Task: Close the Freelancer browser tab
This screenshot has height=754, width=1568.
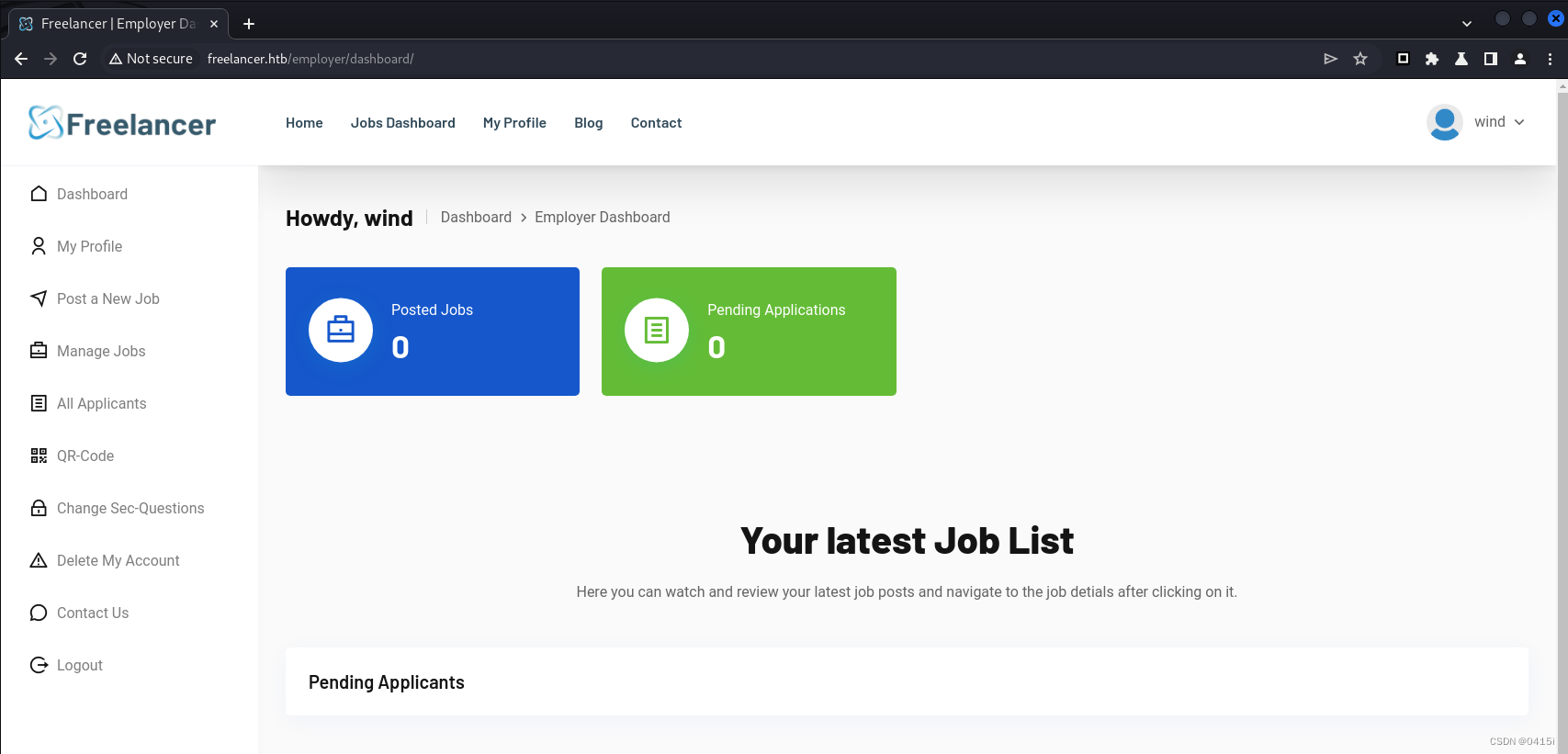Action: [214, 24]
